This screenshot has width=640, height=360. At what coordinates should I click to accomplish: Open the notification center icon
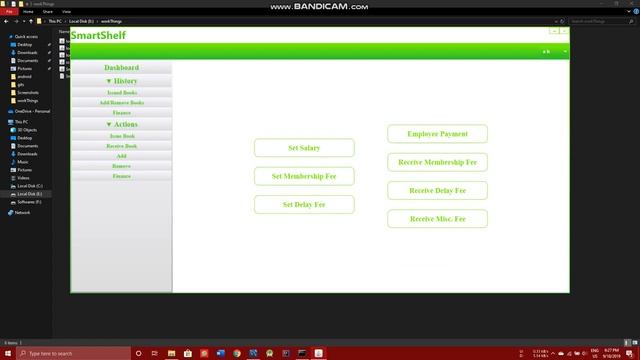tap(629, 353)
